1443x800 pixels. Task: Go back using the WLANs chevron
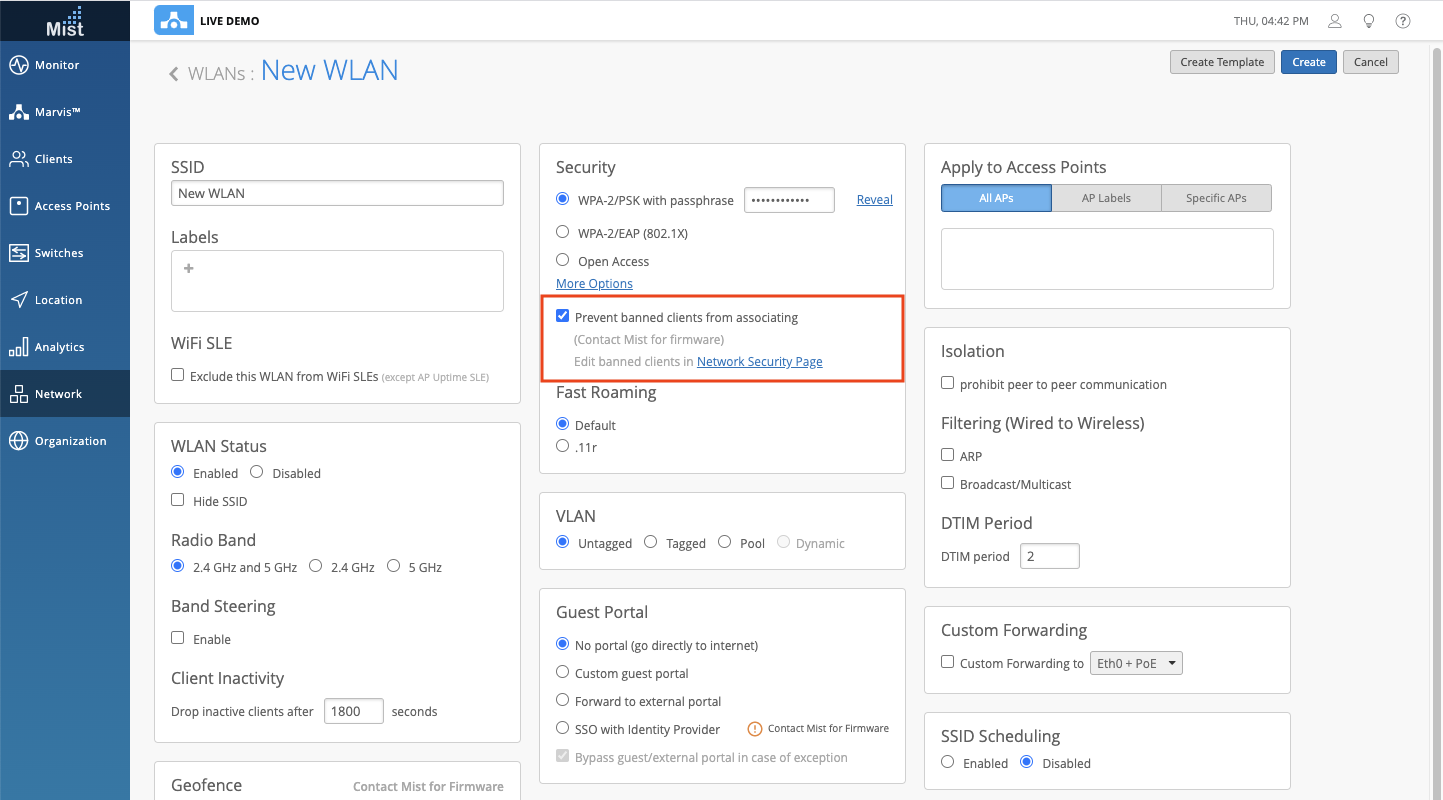pyautogui.click(x=174, y=73)
